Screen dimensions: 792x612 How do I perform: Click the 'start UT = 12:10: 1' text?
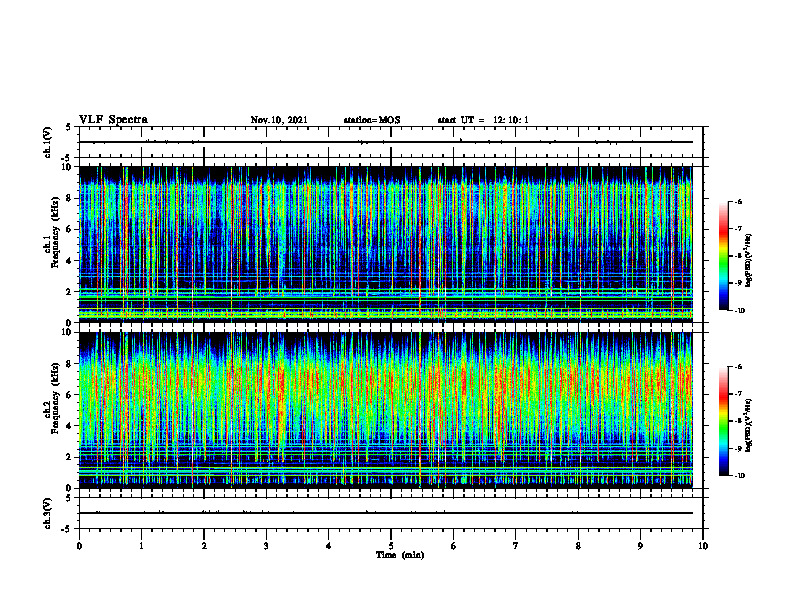click(x=483, y=120)
